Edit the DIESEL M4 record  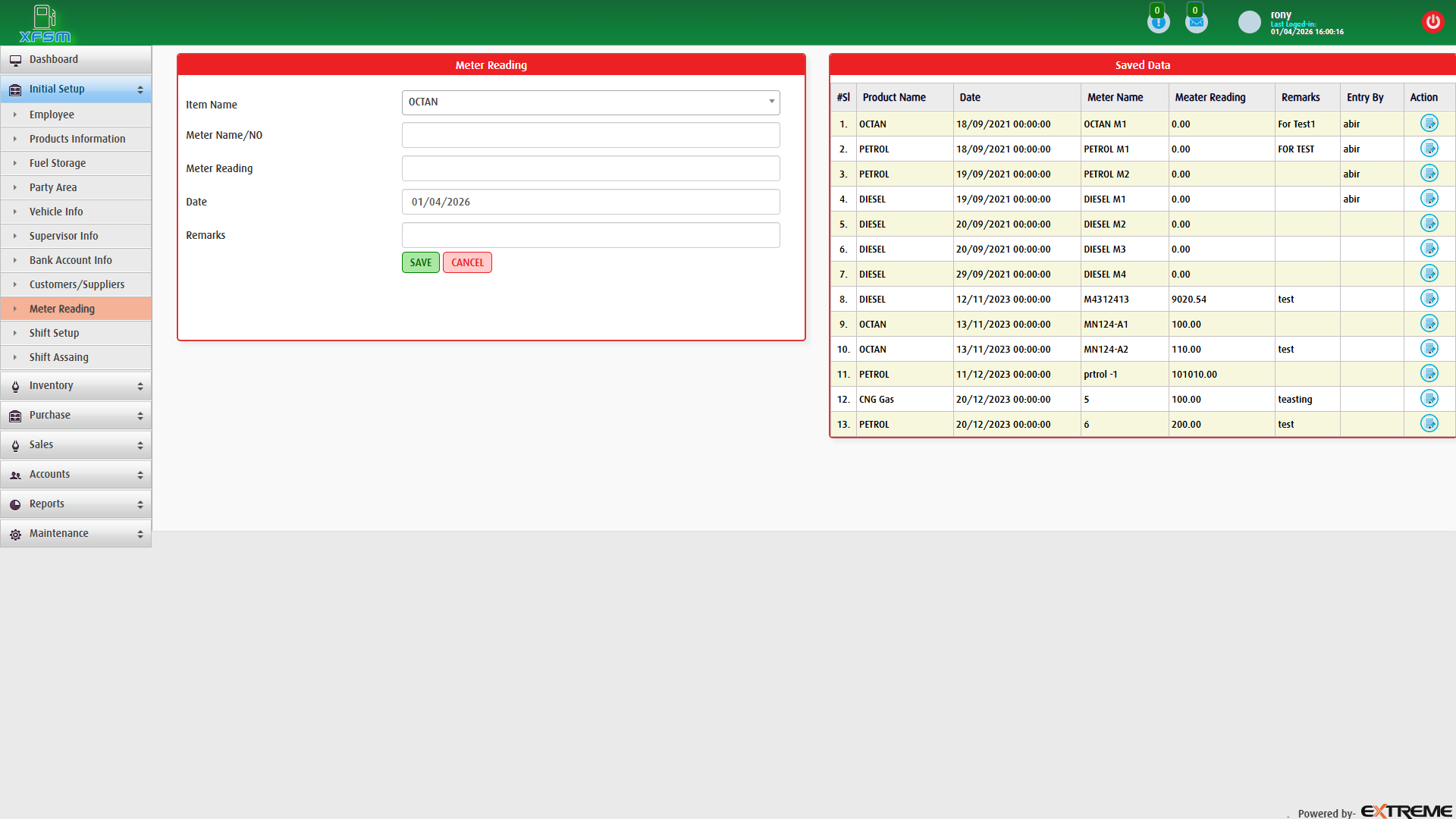click(1430, 273)
